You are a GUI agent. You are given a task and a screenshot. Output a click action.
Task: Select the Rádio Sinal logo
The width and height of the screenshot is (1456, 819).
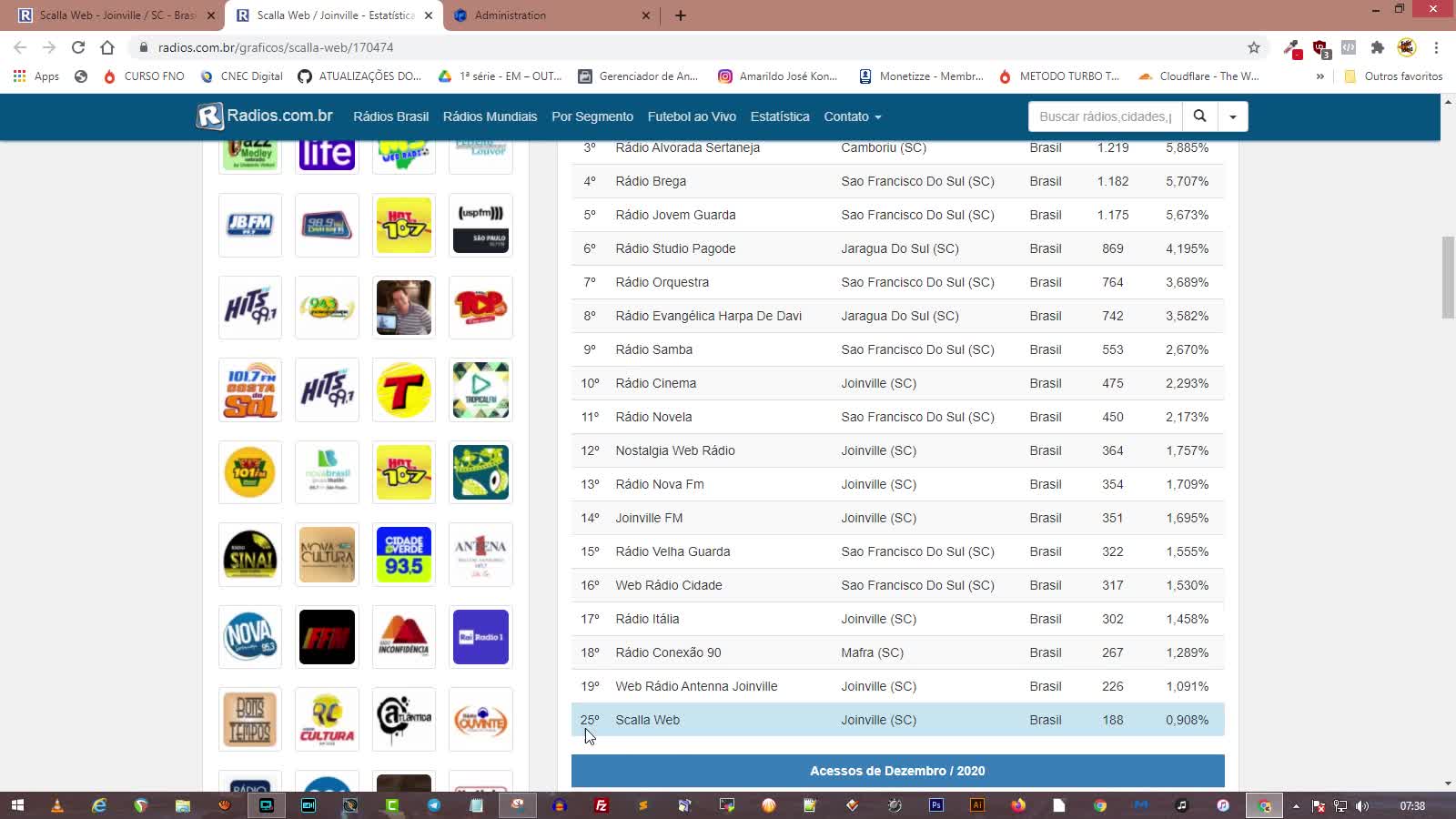tap(250, 555)
